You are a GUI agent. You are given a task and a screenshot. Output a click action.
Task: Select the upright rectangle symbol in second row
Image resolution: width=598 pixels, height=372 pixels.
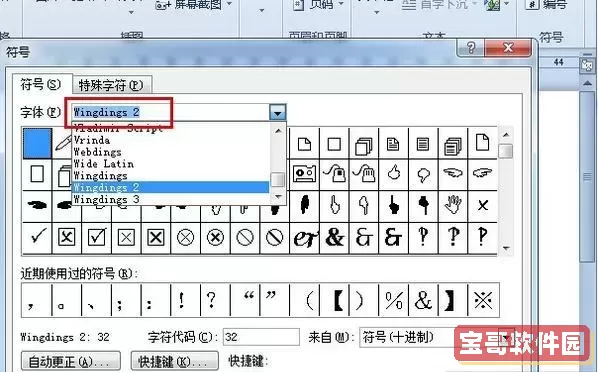(x=37, y=174)
